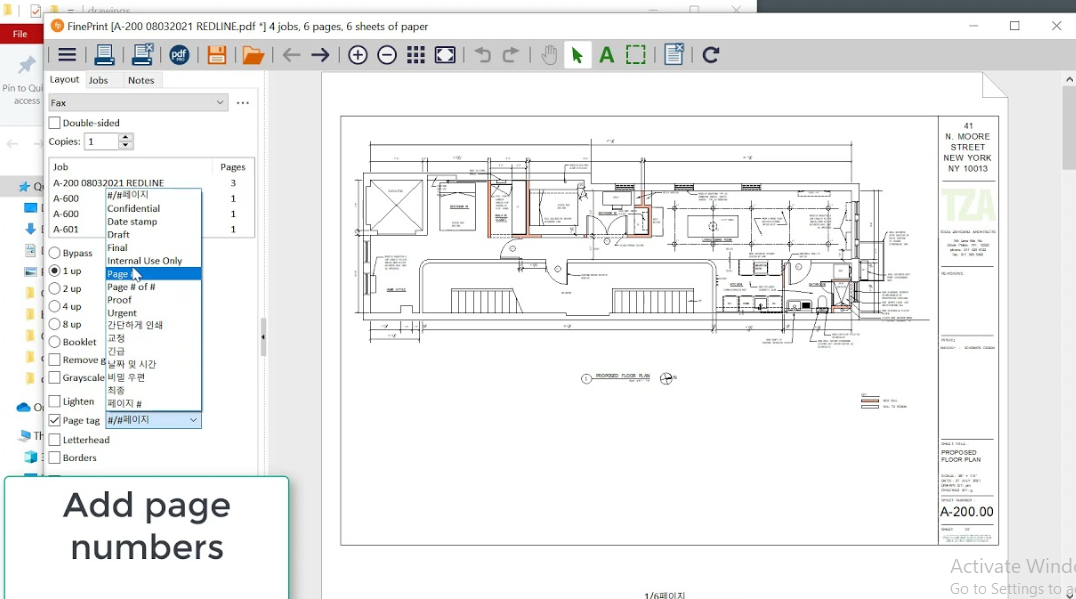Enable the Double-sided checkbox
Viewport: 1076px width, 599px height.
pos(54,123)
